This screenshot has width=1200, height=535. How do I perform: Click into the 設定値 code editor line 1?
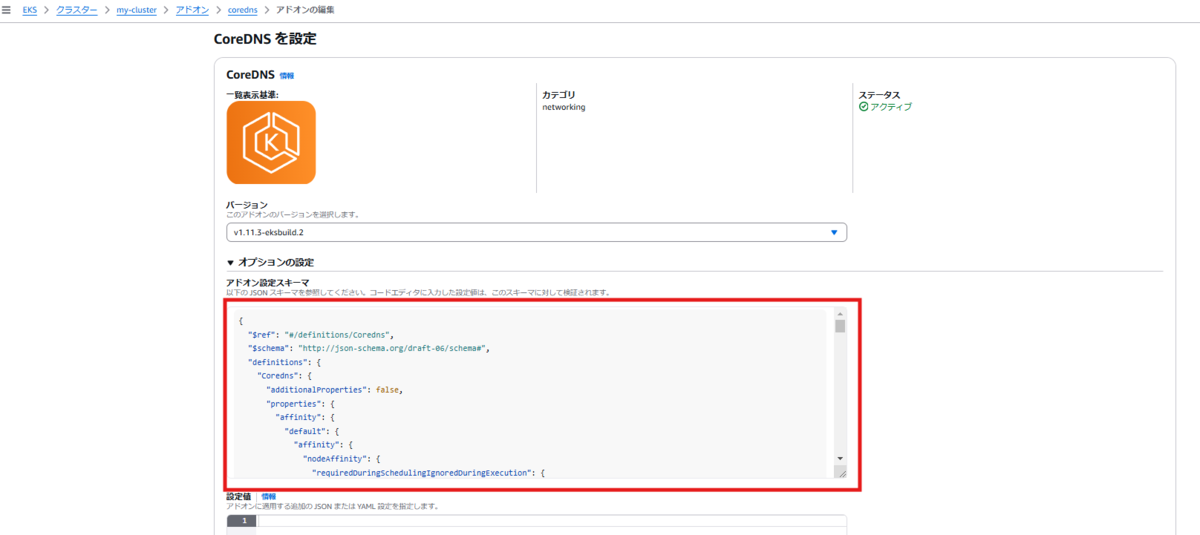[x=552, y=521]
